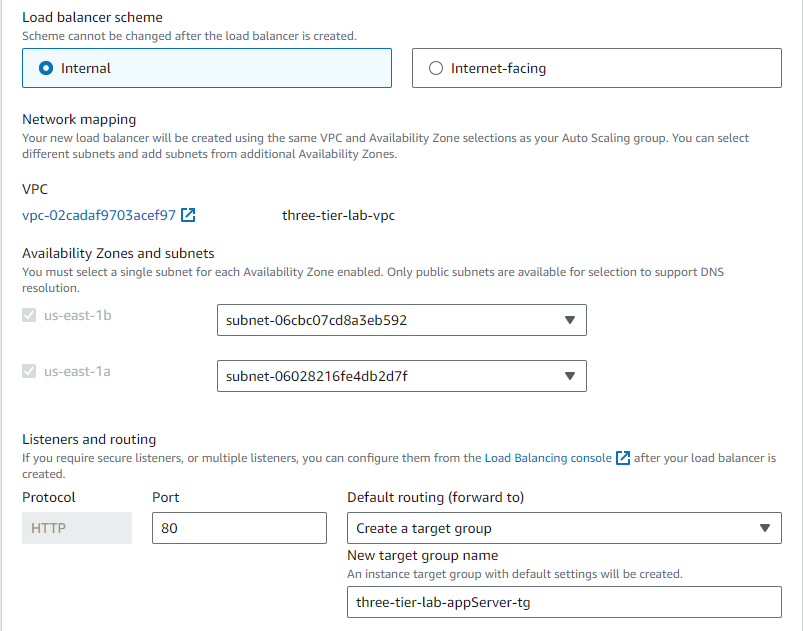Screen dimensions: 803x631
Task: Click the disabled HTTP protocol box
Action: pyautogui.click(x=77, y=528)
